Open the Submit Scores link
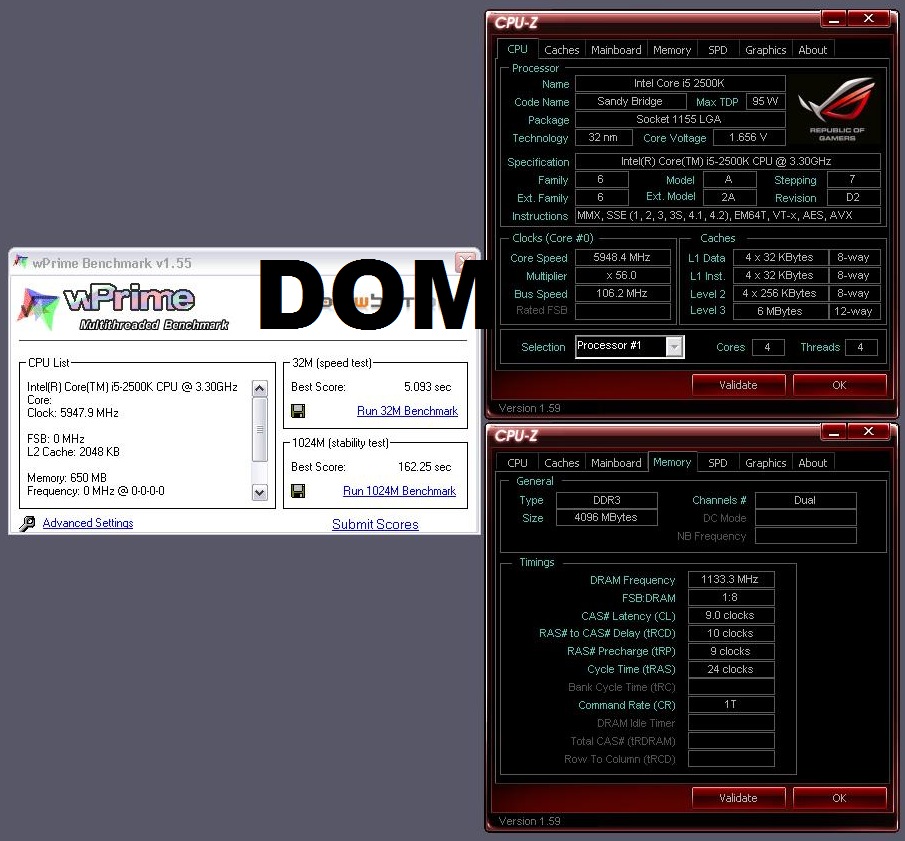 pos(375,524)
